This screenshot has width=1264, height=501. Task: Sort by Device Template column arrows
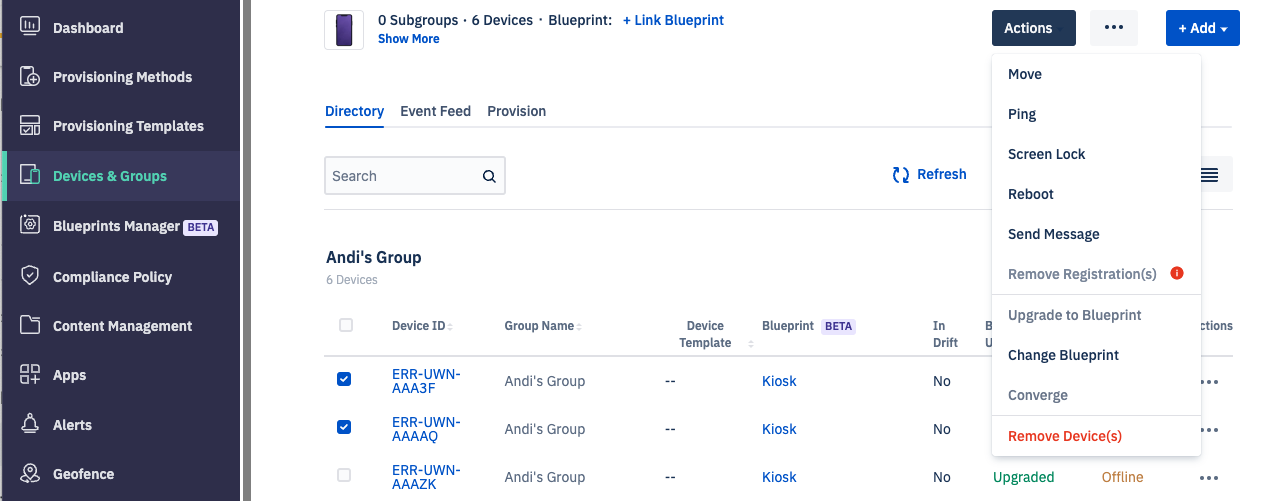[751, 343]
